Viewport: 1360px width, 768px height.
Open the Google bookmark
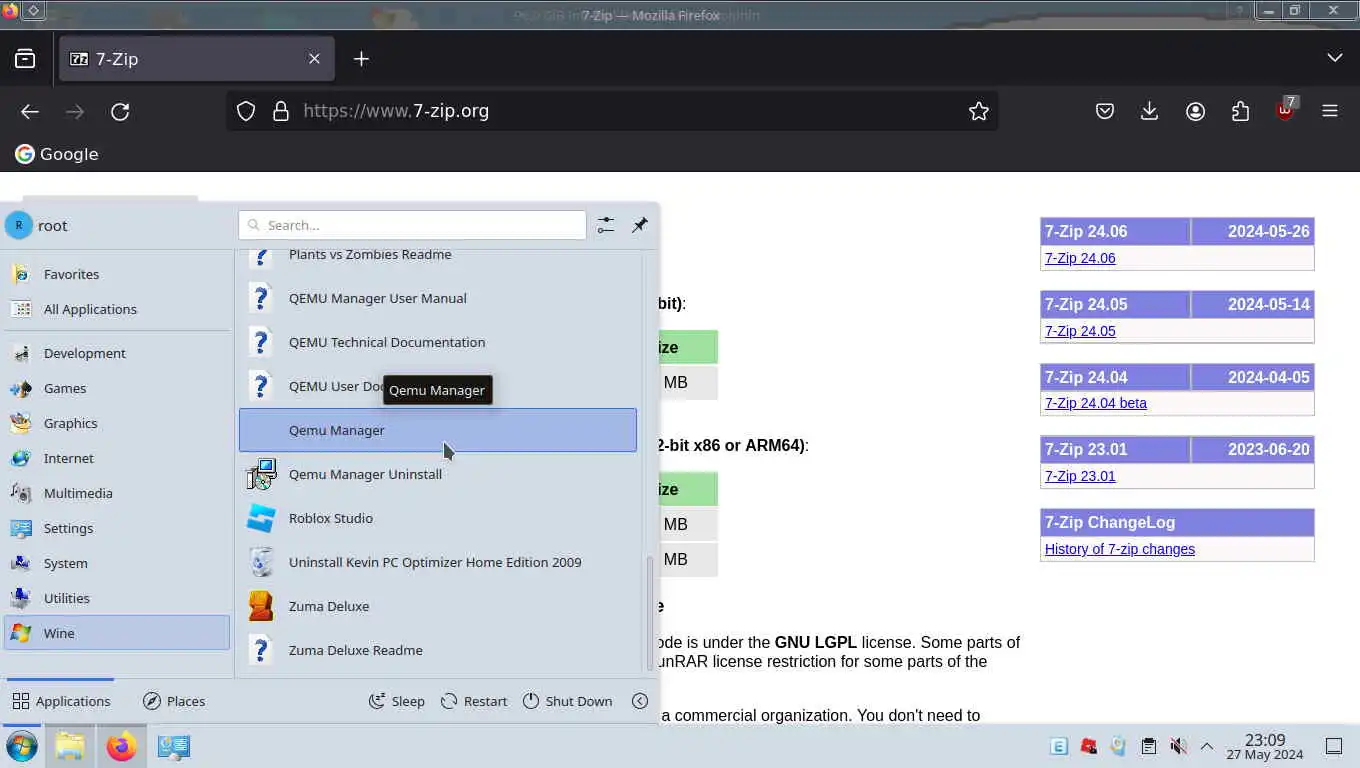point(57,154)
